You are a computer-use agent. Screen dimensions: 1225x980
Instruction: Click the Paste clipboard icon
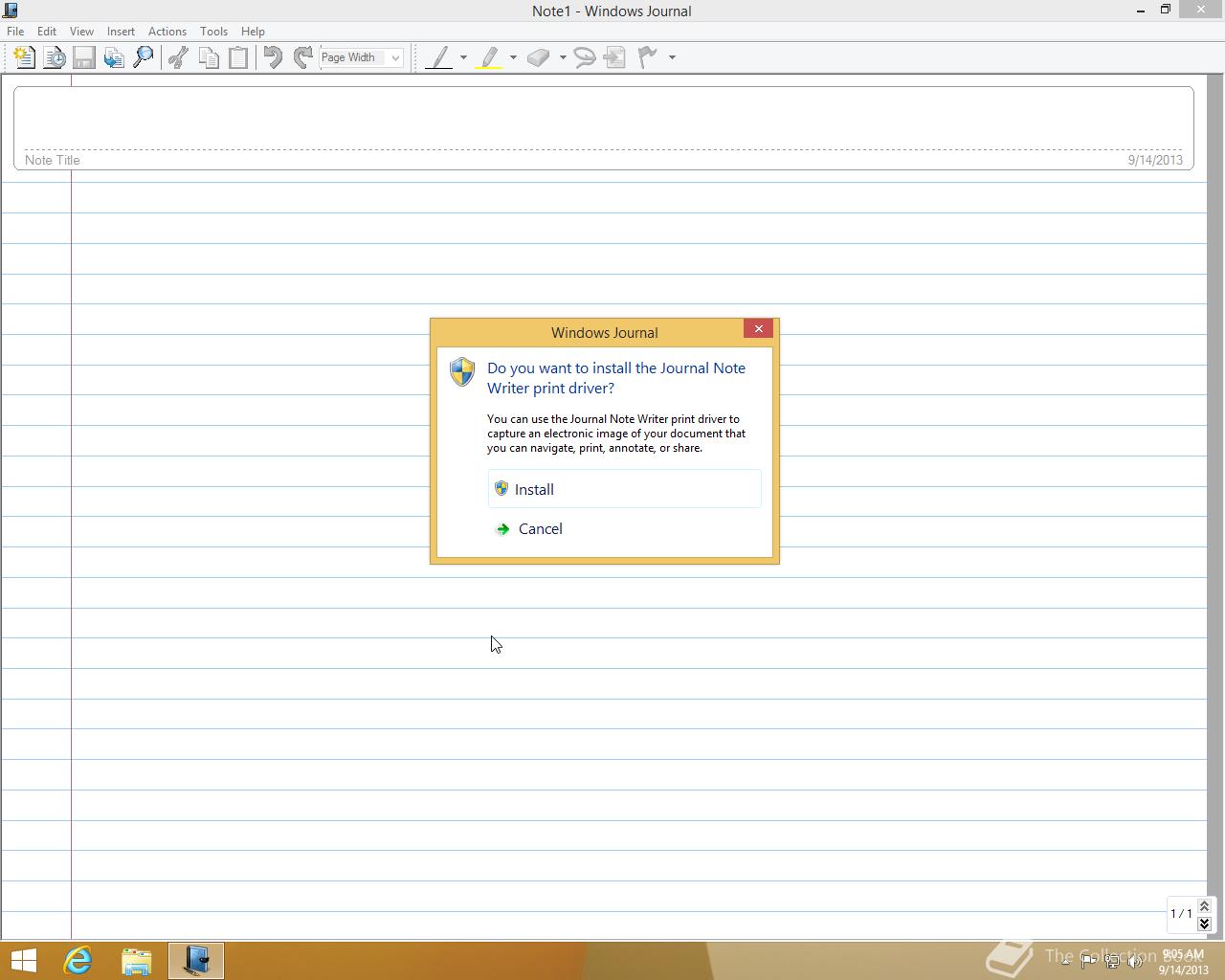pyautogui.click(x=238, y=57)
